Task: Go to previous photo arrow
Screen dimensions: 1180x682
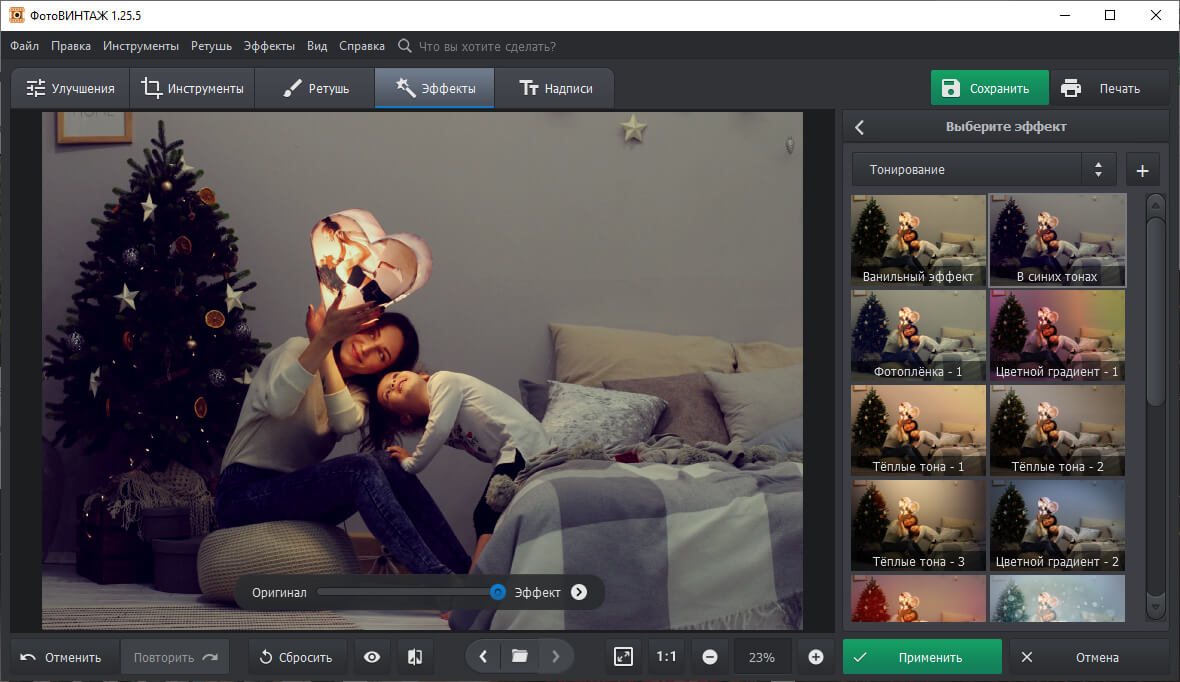Action: (x=483, y=657)
